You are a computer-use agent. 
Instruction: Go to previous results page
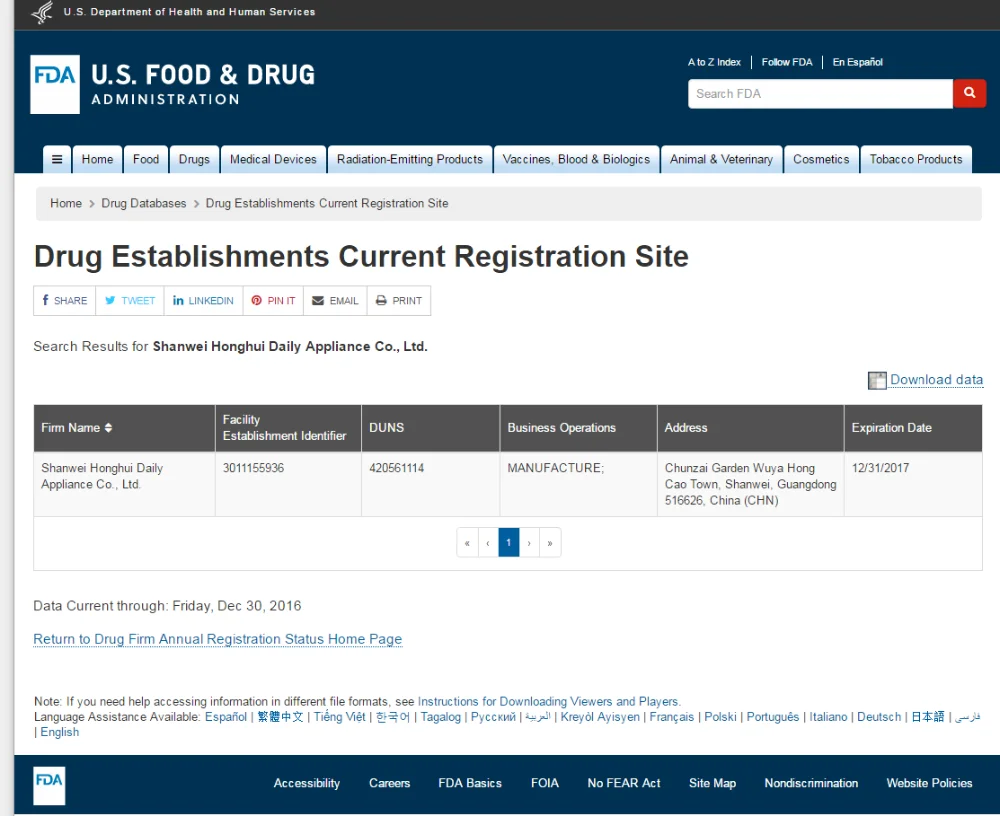tap(488, 542)
